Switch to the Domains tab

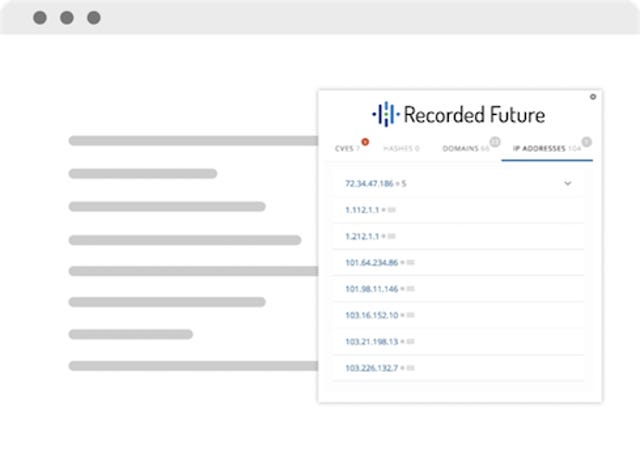[466, 149]
